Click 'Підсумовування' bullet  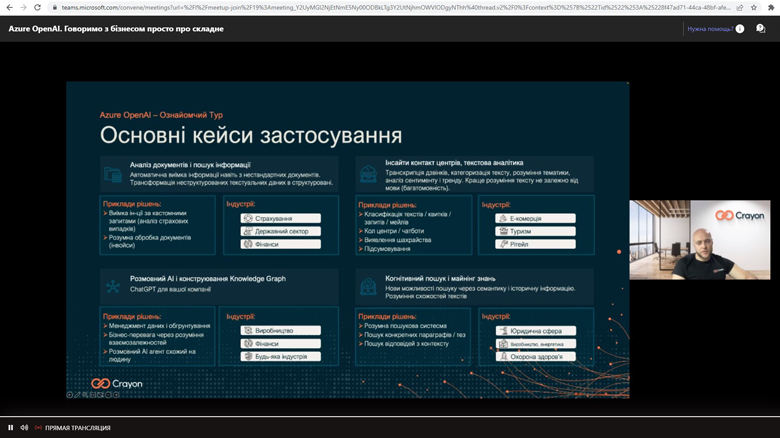(387, 249)
